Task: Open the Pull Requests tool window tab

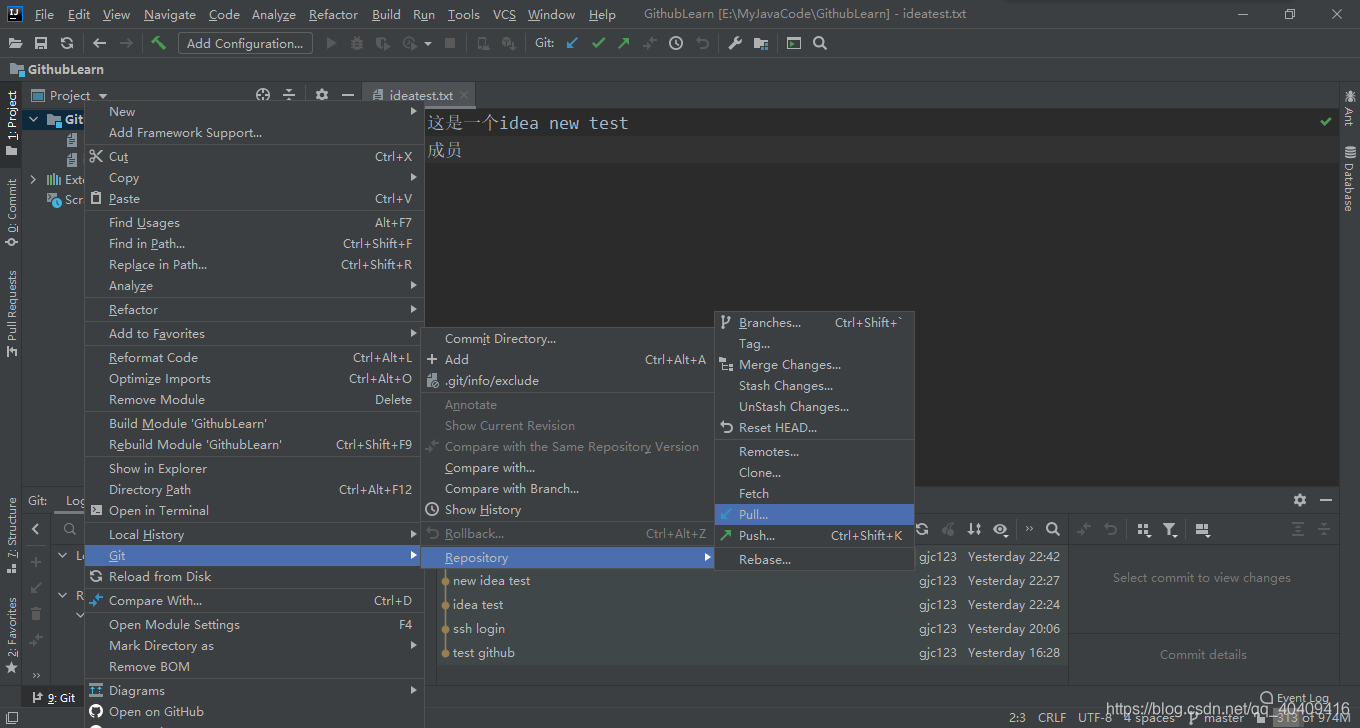Action: pyautogui.click(x=12, y=314)
